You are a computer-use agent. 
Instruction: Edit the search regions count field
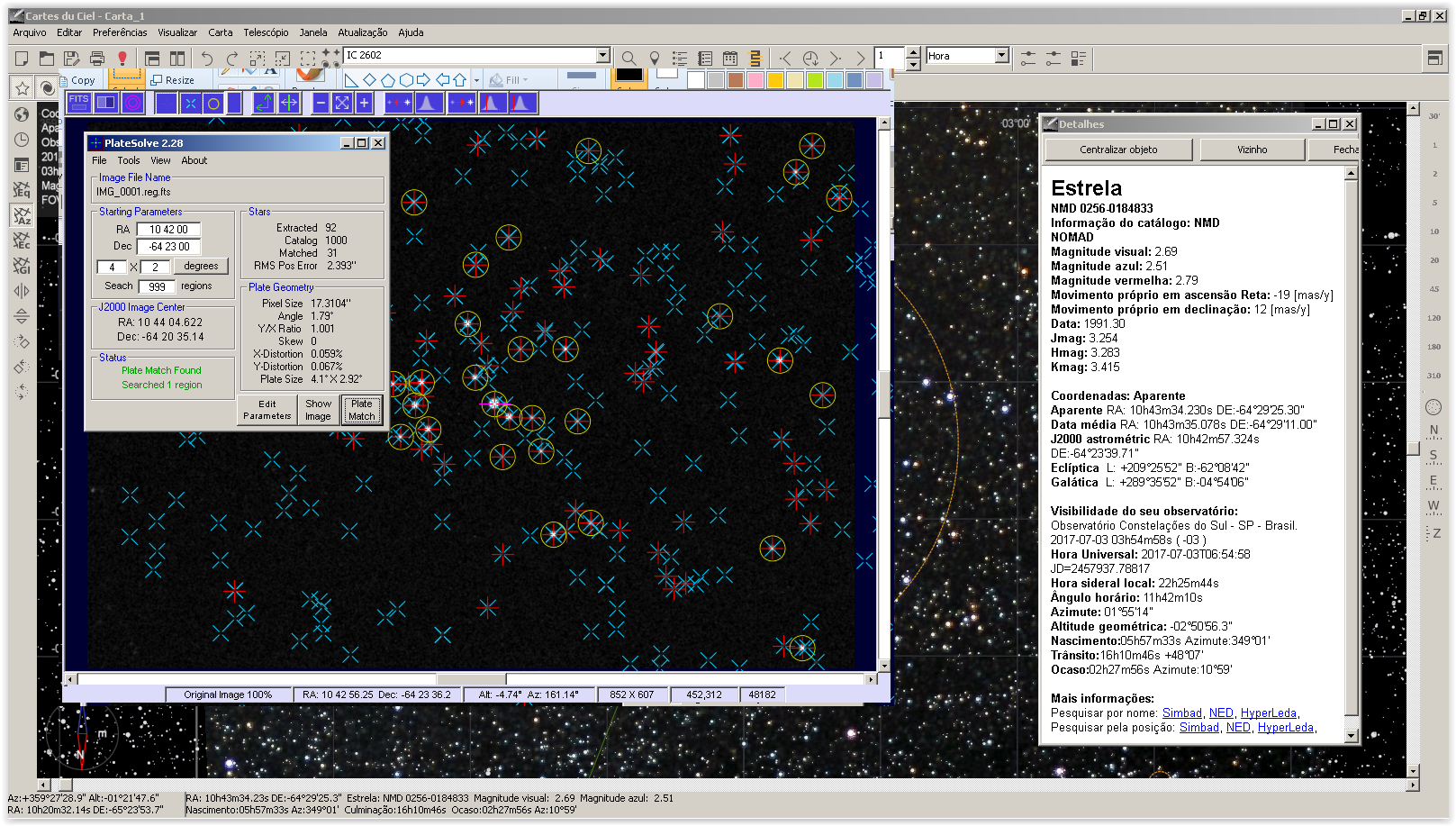point(157,286)
